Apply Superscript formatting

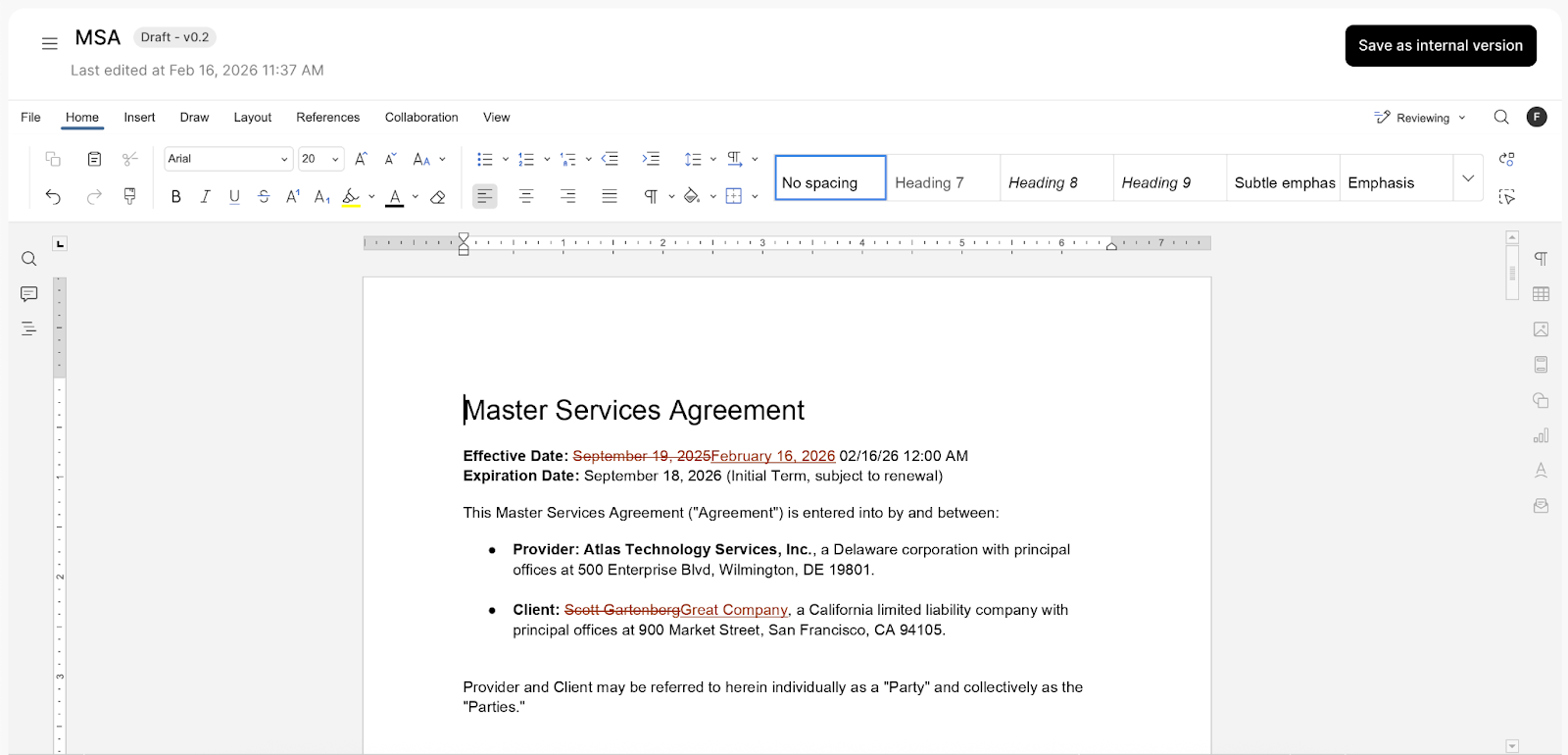pyautogui.click(x=292, y=197)
